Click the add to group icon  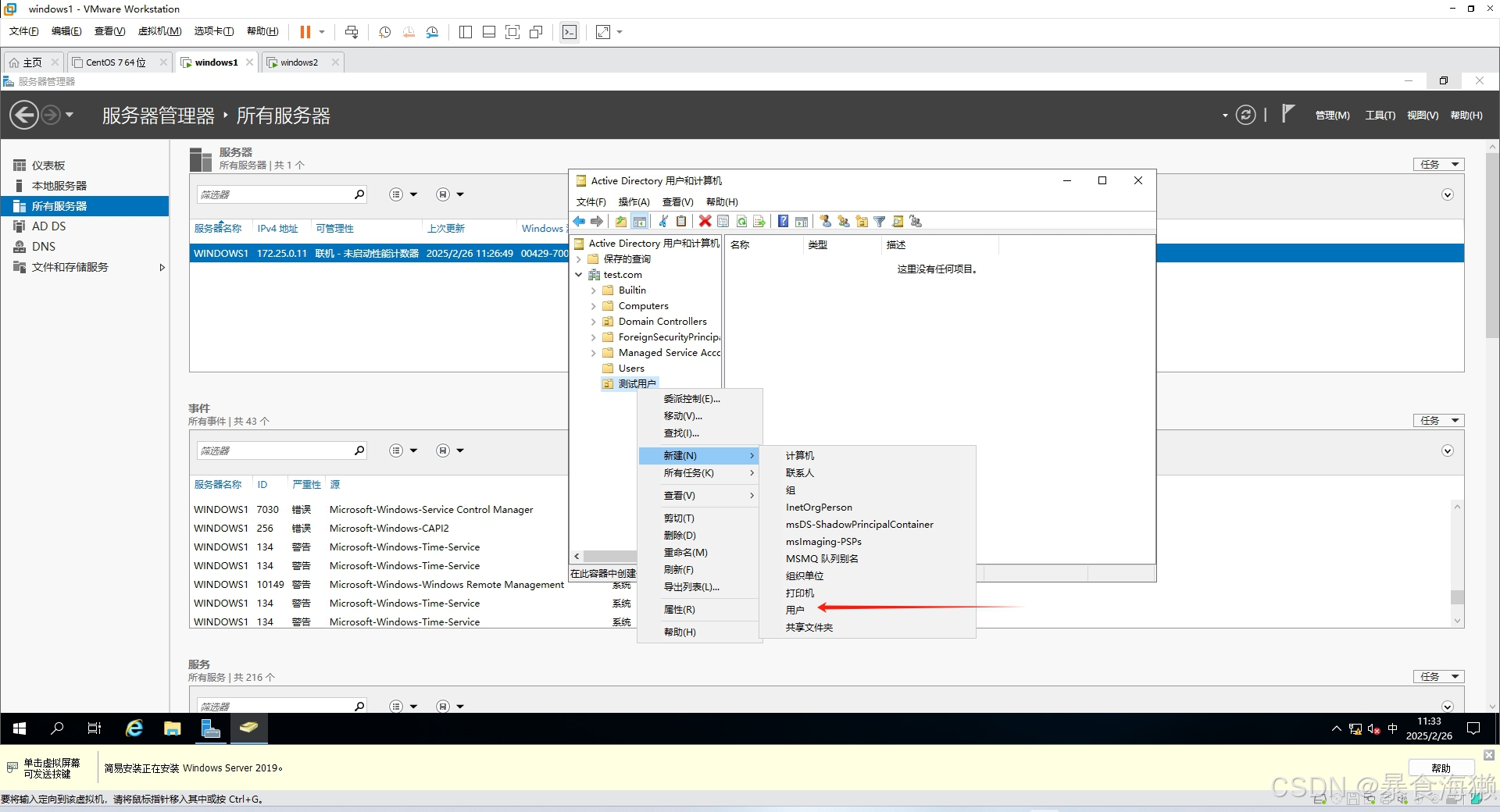pyautogui.click(x=916, y=222)
